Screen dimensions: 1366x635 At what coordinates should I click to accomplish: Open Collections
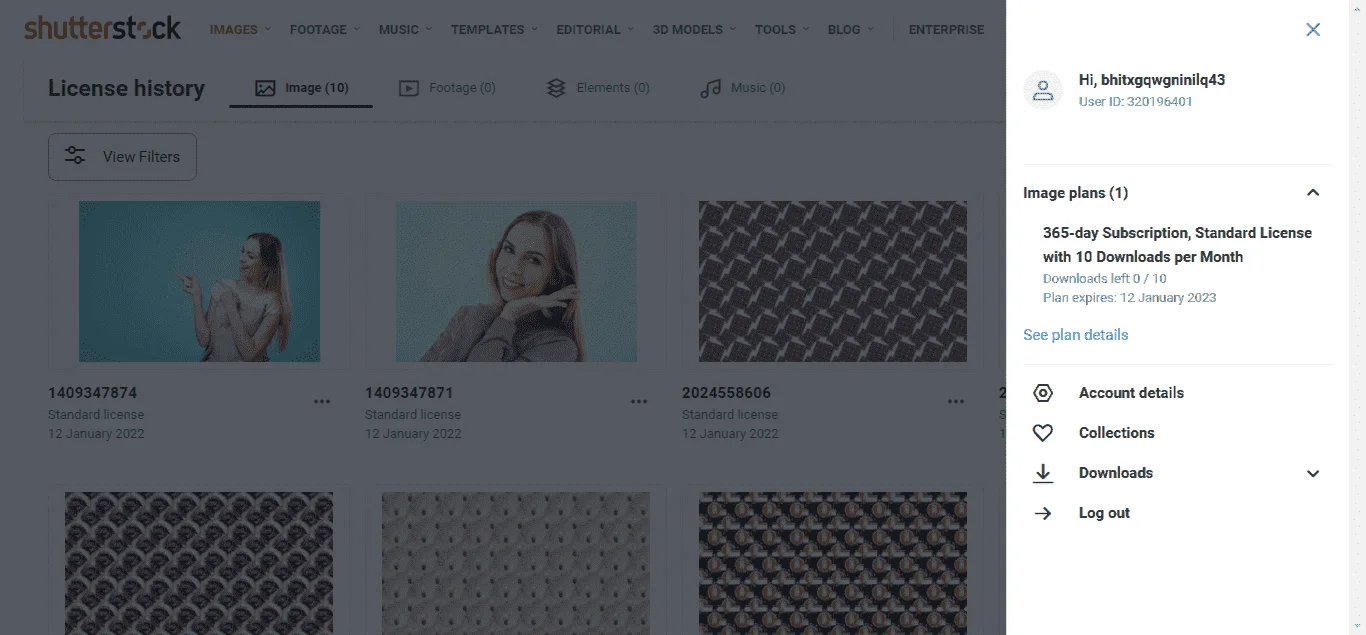[x=1116, y=433]
